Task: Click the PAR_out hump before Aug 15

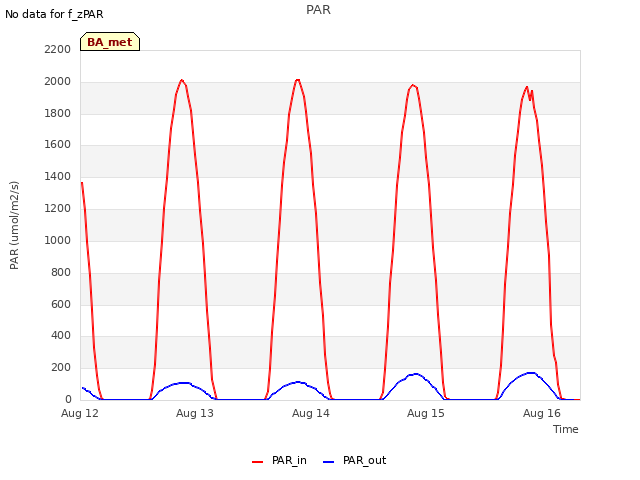Action: tap(416, 374)
